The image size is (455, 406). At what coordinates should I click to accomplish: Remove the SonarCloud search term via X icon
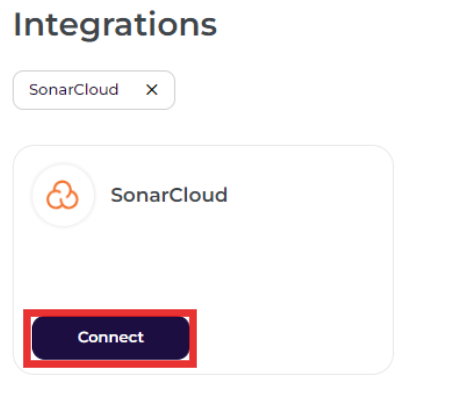click(x=152, y=90)
